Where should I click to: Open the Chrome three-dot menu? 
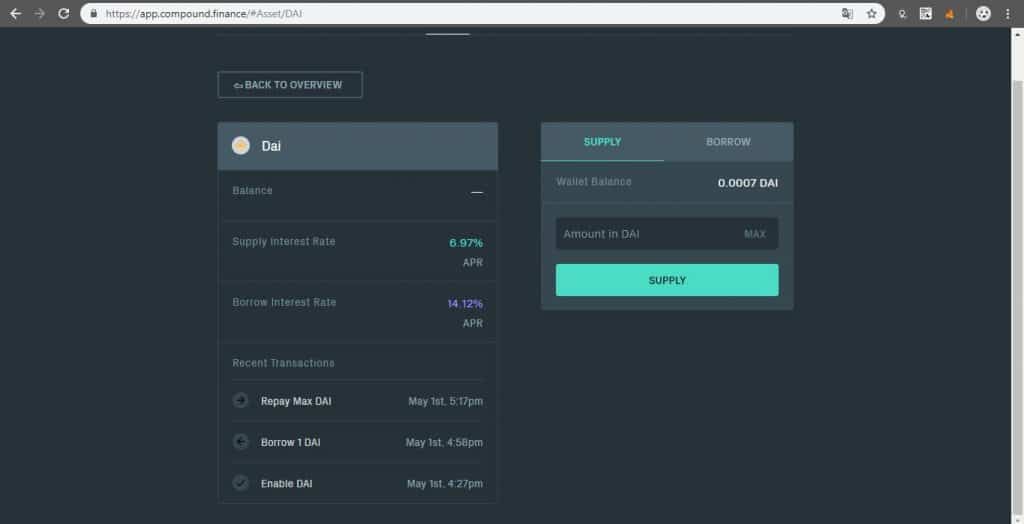(x=1008, y=13)
